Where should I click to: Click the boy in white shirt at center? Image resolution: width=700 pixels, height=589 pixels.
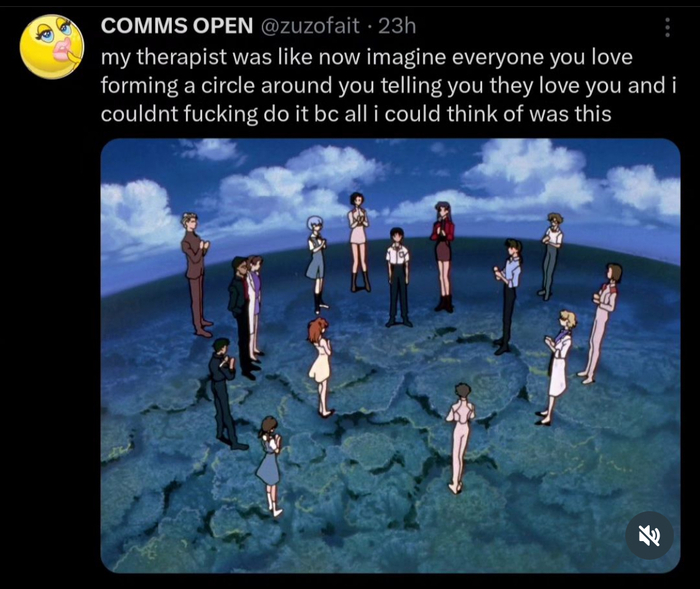[397, 277]
